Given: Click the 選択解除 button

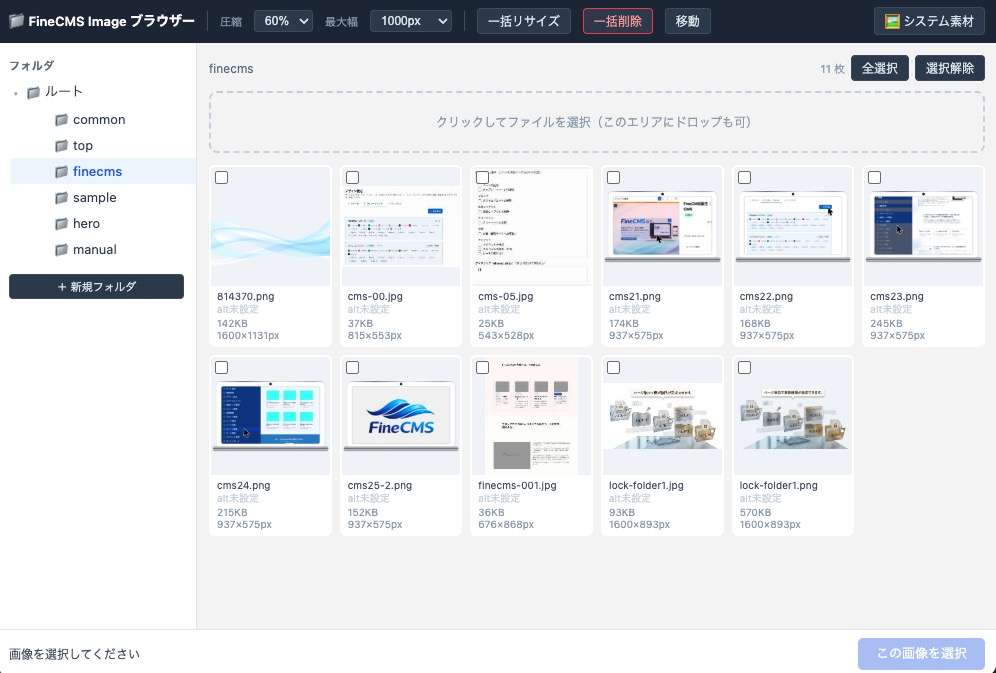Looking at the screenshot, I should point(950,69).
